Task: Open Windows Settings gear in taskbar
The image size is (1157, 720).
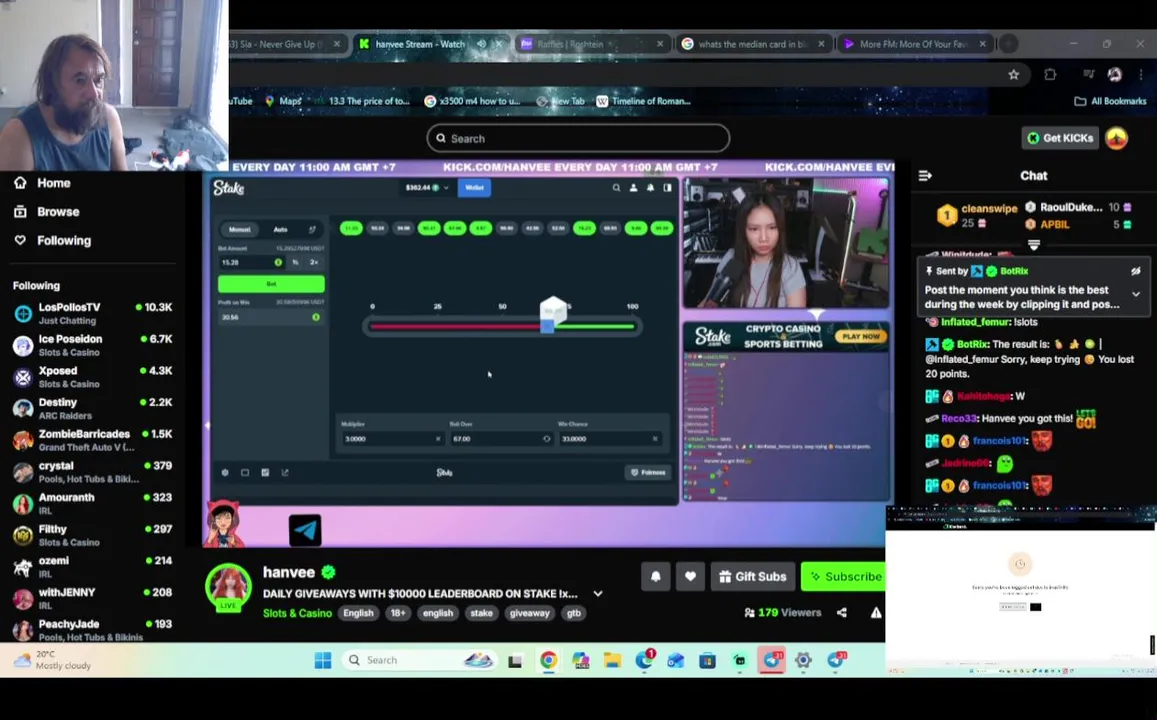Action: pyautogui.click(x=804, y=660)
